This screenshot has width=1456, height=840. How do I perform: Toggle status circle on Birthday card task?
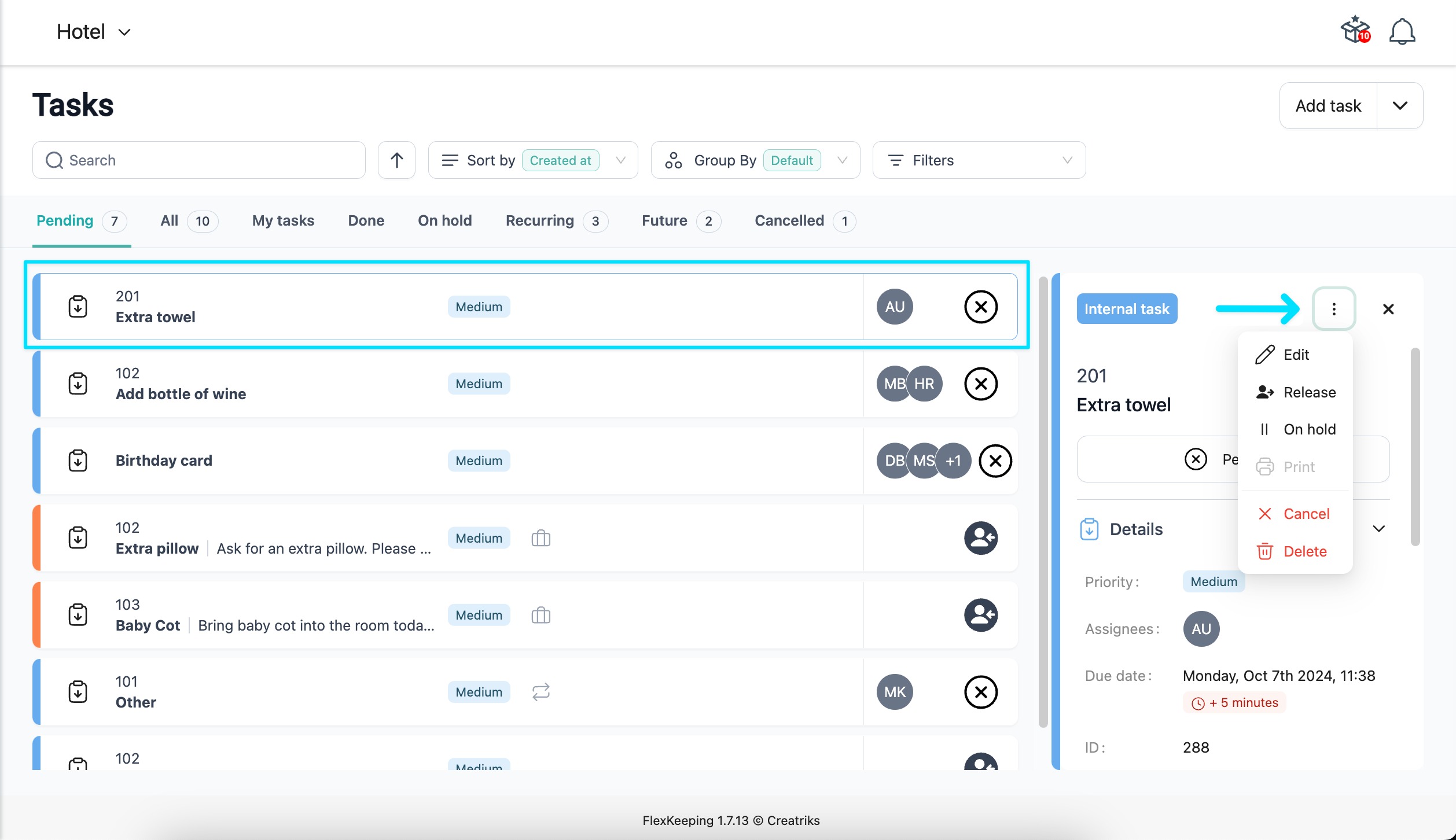point(995,460)
